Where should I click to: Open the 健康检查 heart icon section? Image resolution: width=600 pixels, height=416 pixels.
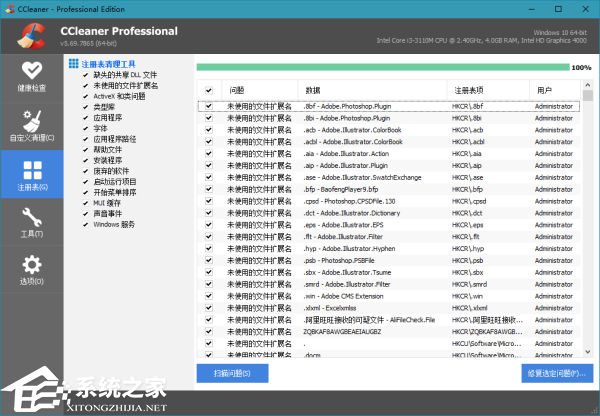point(32,78)
